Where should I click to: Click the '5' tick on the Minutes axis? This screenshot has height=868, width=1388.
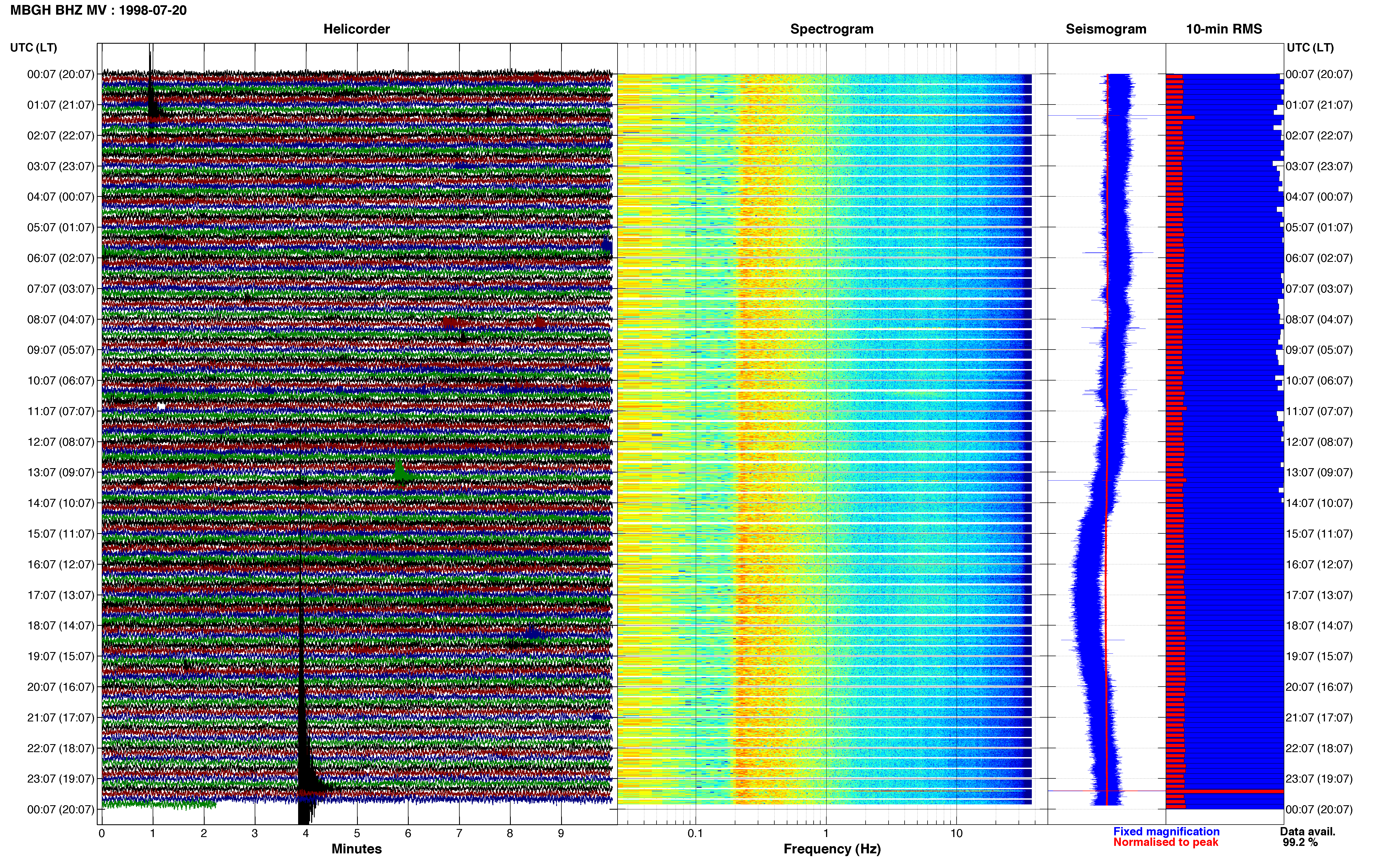click(357, 833)
